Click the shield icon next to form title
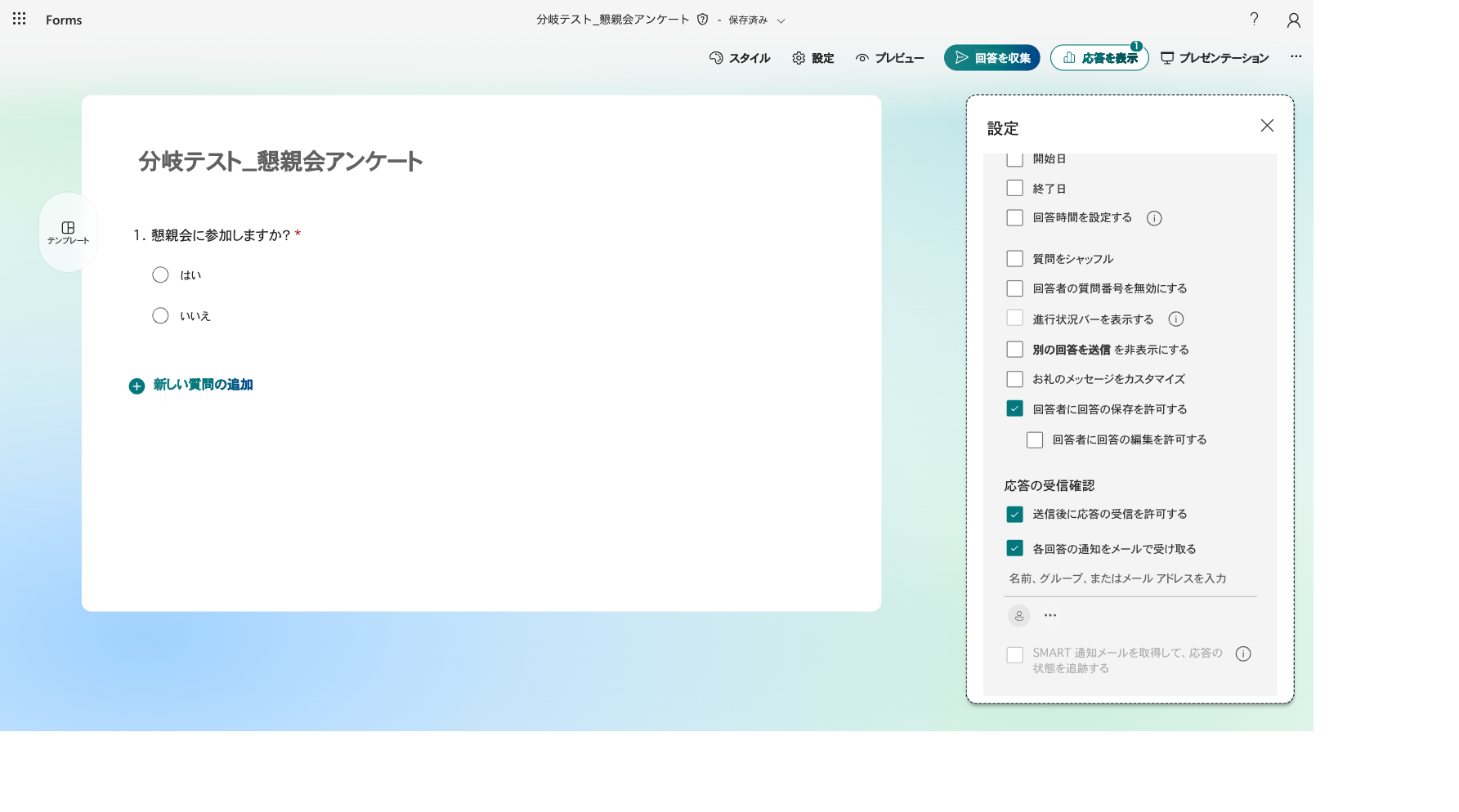The image size is (1459, 812). [702, 19]
